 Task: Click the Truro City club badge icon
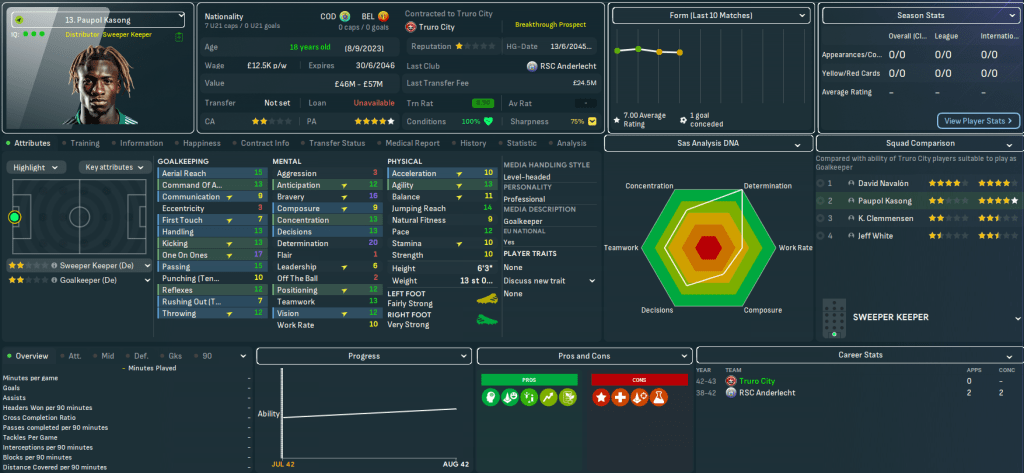point(410,27)
